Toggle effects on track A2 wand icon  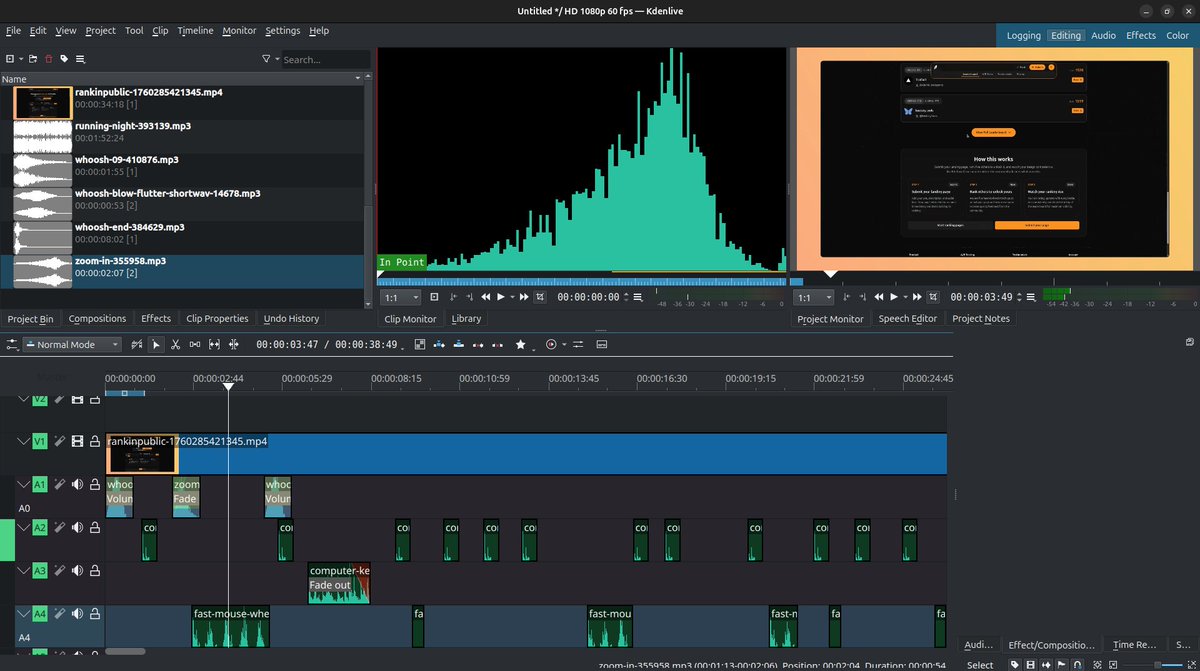59,527
